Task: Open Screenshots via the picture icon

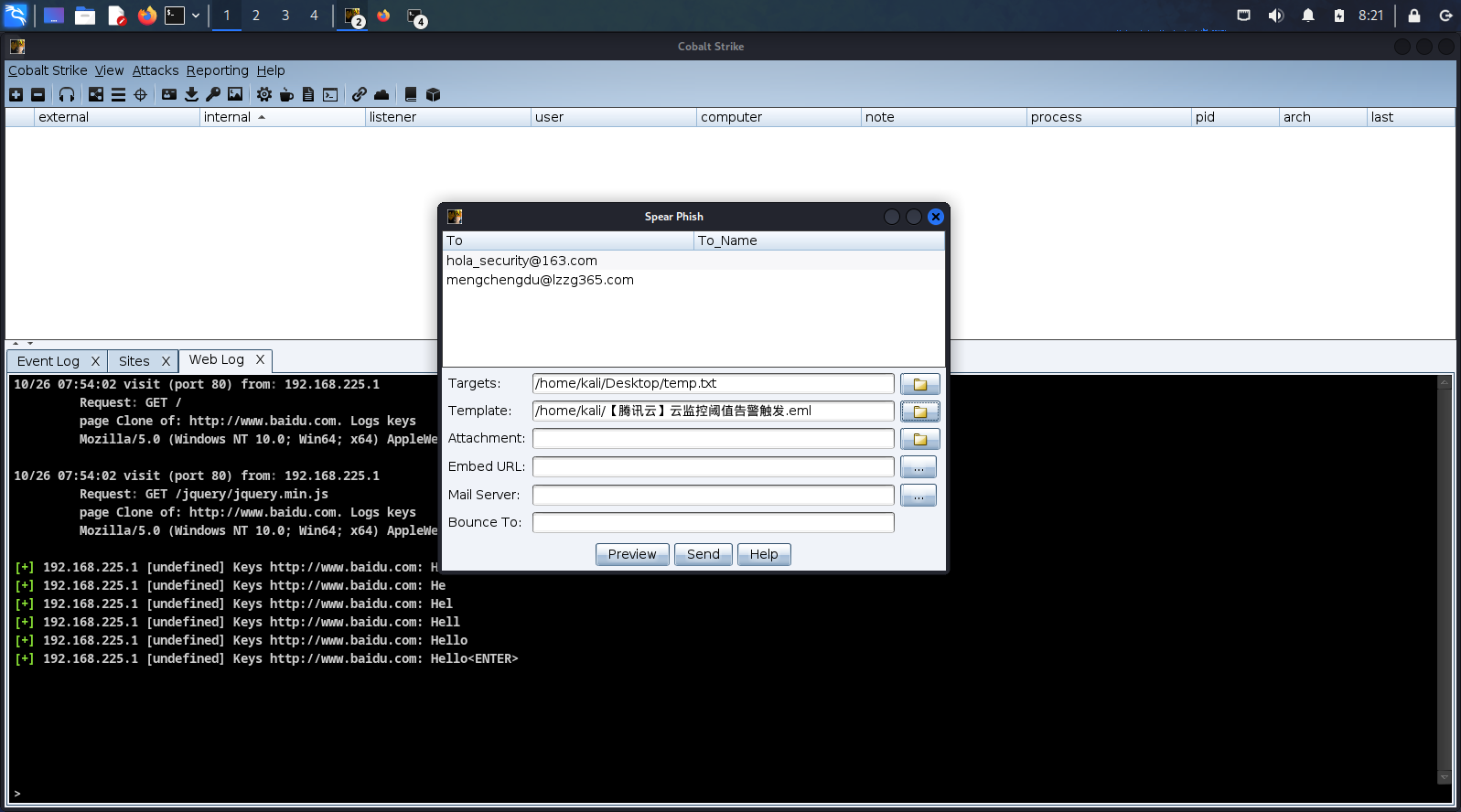Action: click(x=235, y=94)
